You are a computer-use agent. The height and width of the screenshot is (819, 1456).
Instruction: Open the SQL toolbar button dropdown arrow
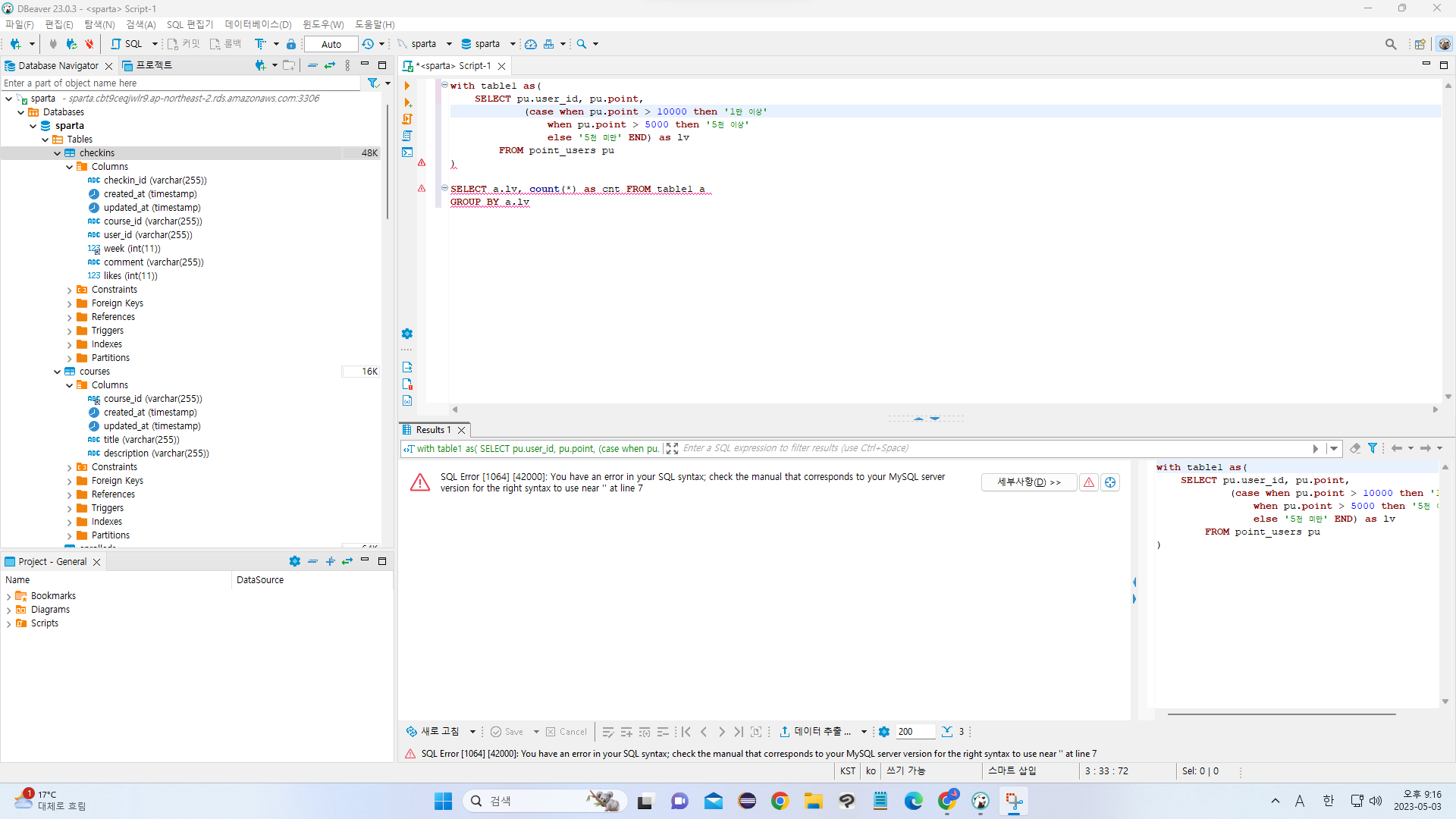point(155,44)
